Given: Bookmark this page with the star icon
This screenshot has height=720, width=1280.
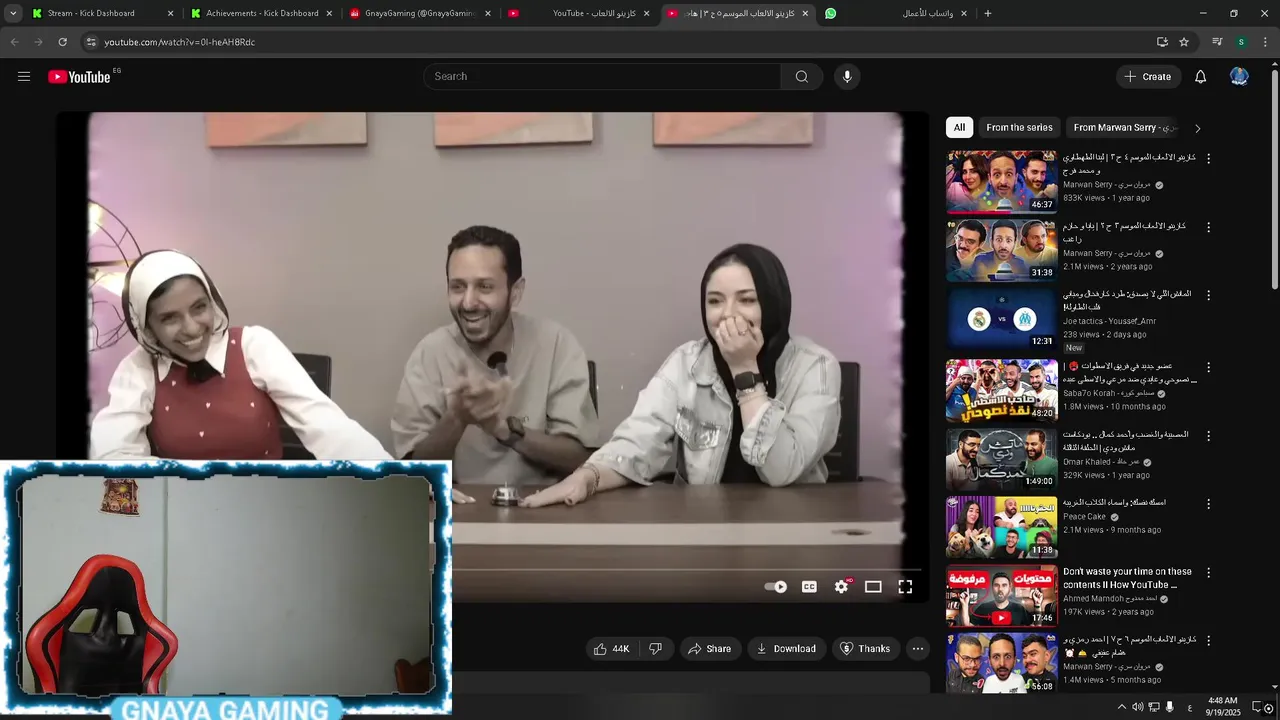Looking at the screenshot, I should (1184, 42).
